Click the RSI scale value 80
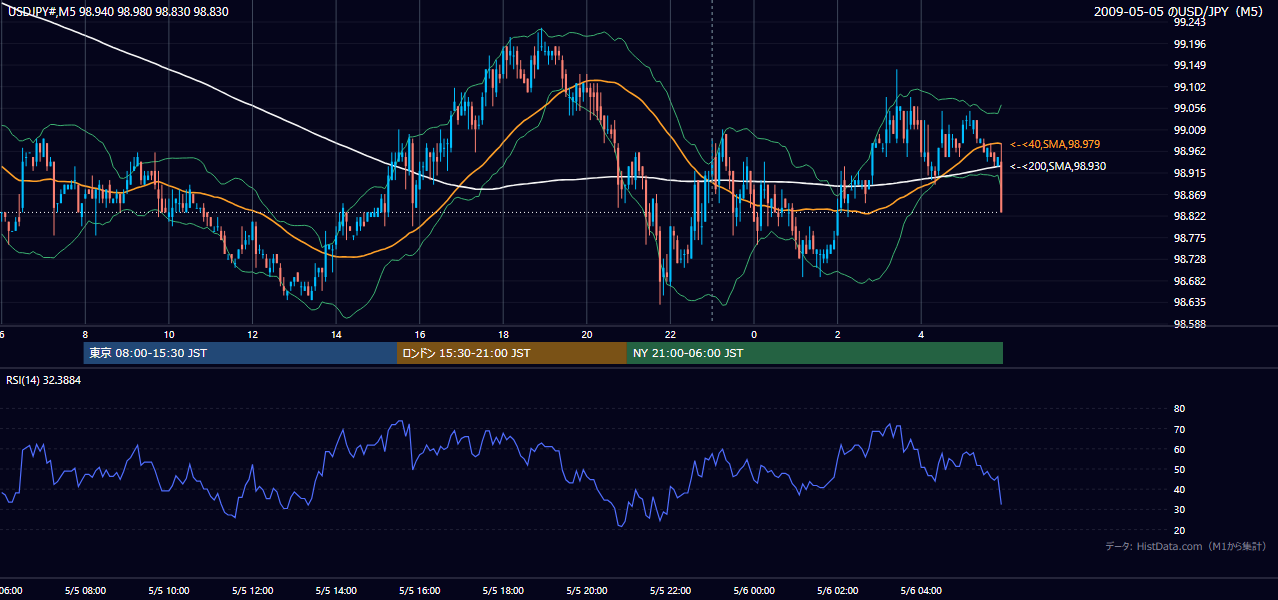Viewport: 1278px width, 600px height. point(1179,409)
